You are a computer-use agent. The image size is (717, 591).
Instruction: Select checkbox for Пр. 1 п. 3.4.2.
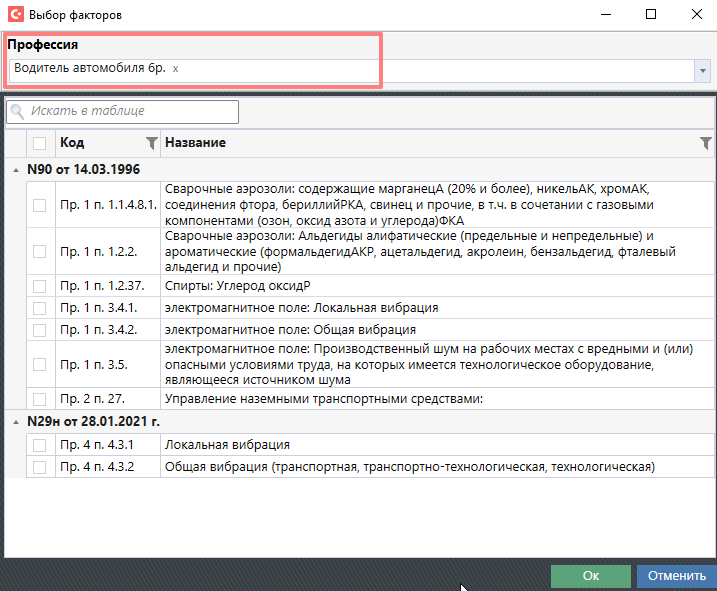pos(39,329)
